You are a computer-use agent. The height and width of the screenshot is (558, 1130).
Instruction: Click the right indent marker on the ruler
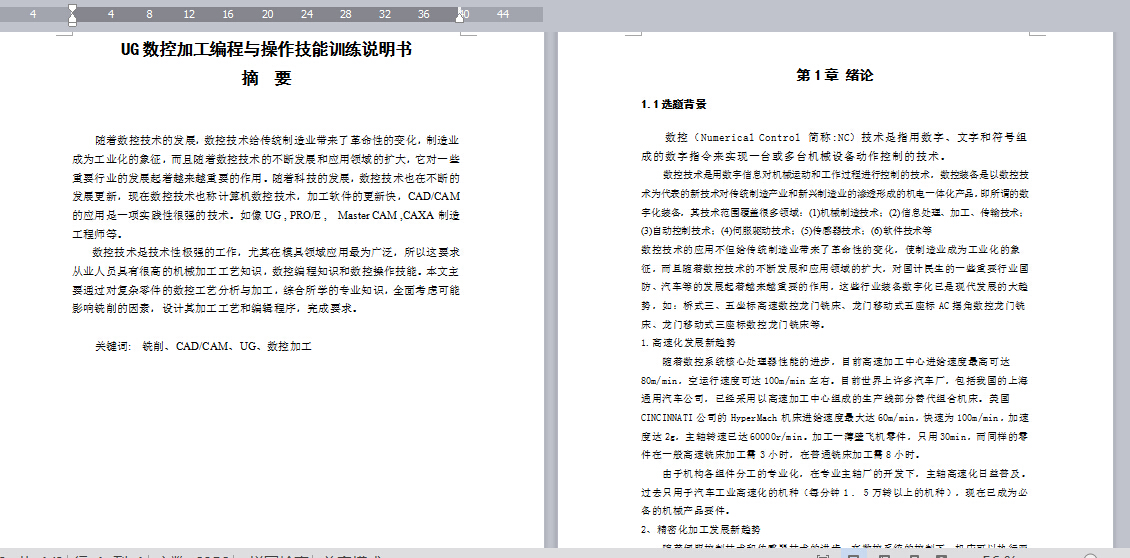[460, 17]
